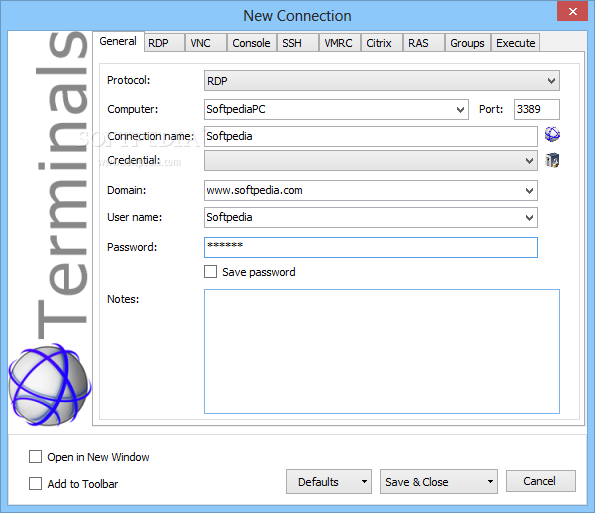The height and width of the screenshot is (513, 595).
Task: Click the New Connection title text
Action: (297, 16)
